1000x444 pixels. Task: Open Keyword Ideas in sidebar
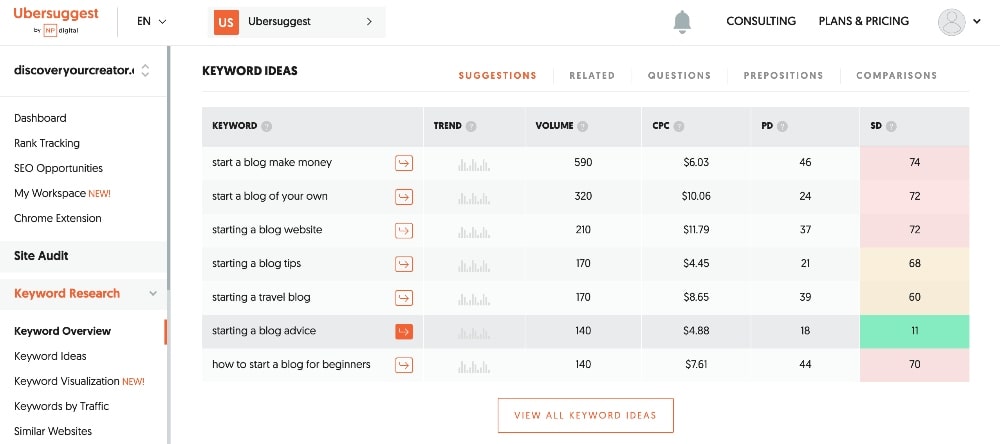click(x=50, y=356)
